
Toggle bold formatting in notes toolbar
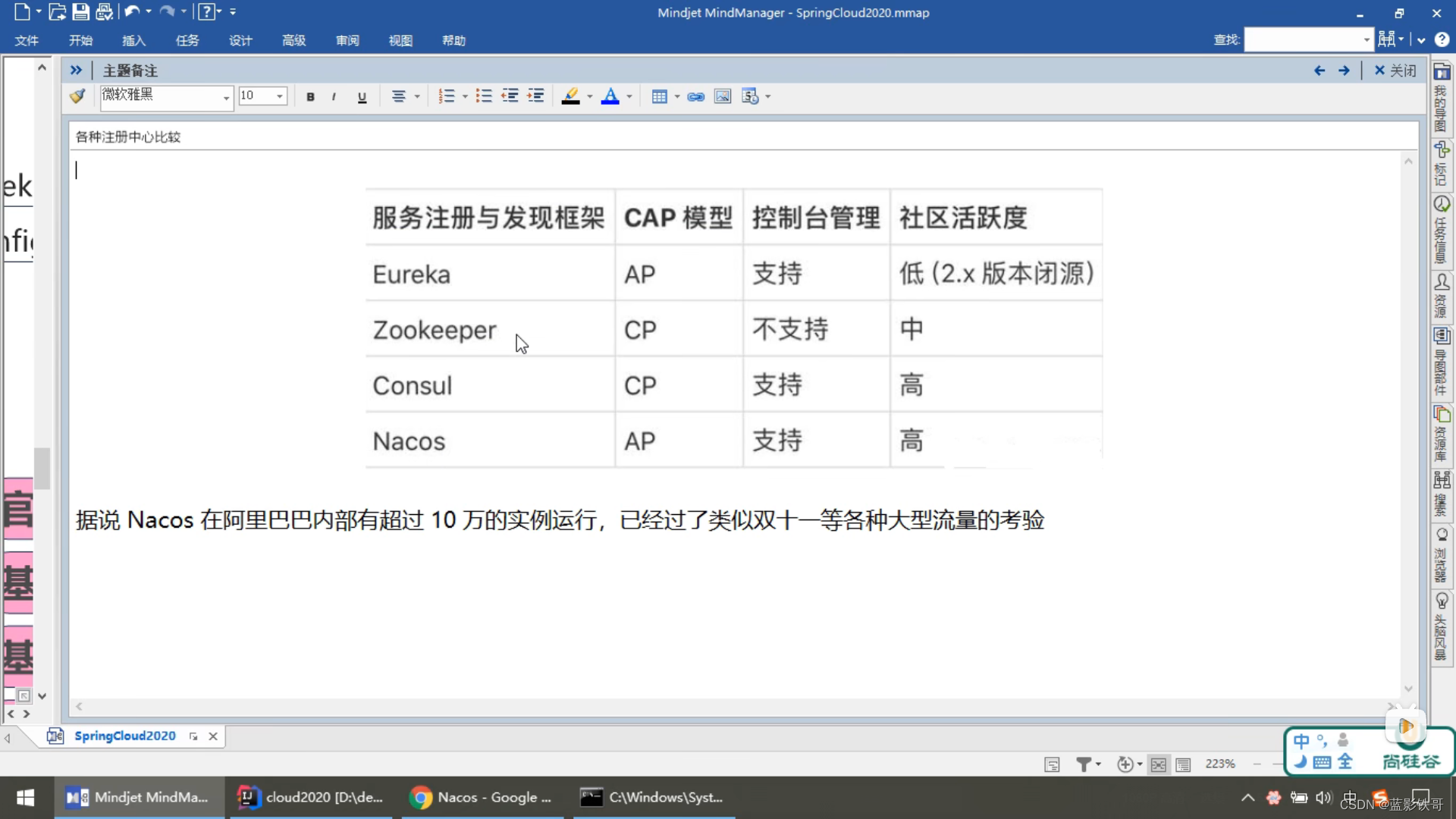point(310,96)
